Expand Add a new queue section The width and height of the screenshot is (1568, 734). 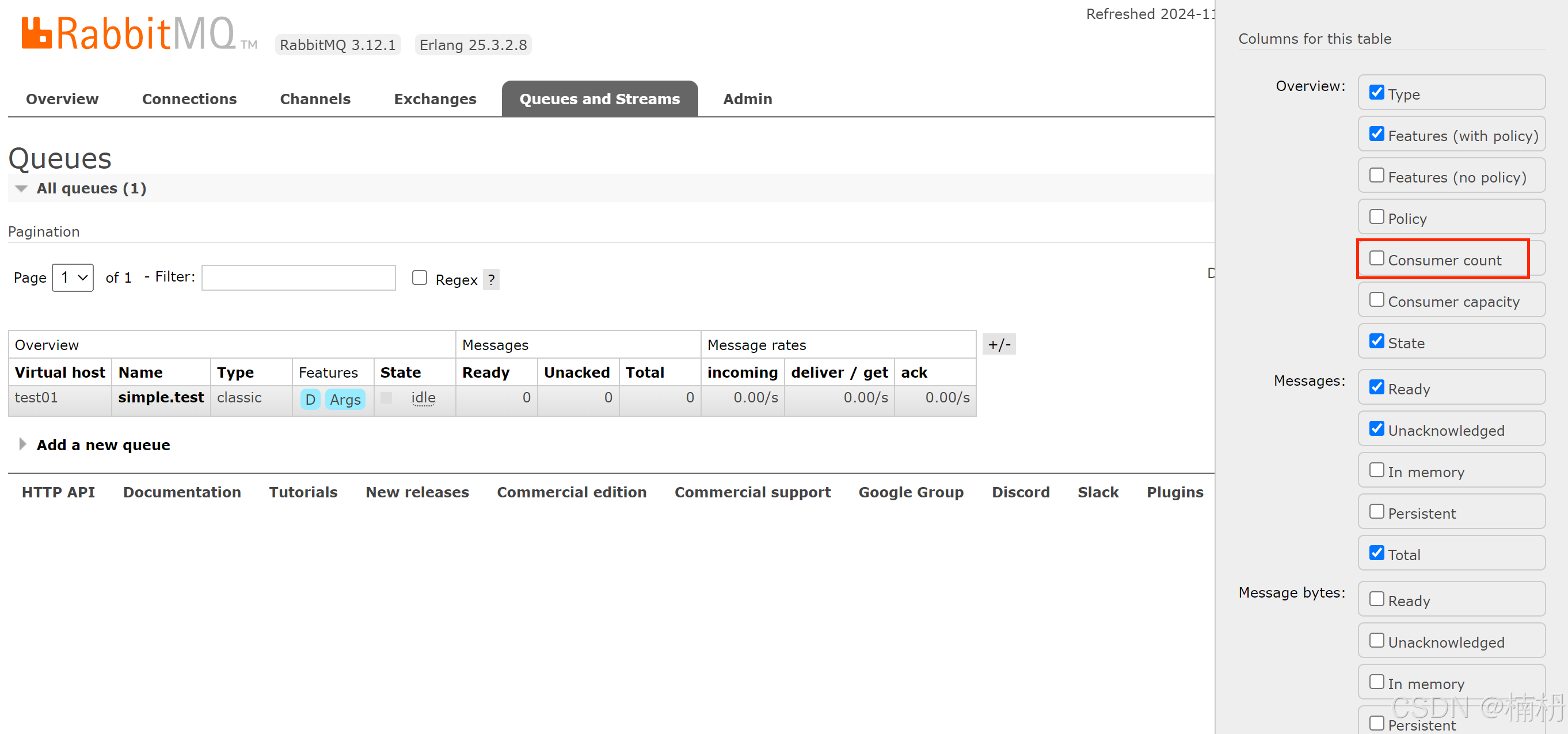[102, 445]
